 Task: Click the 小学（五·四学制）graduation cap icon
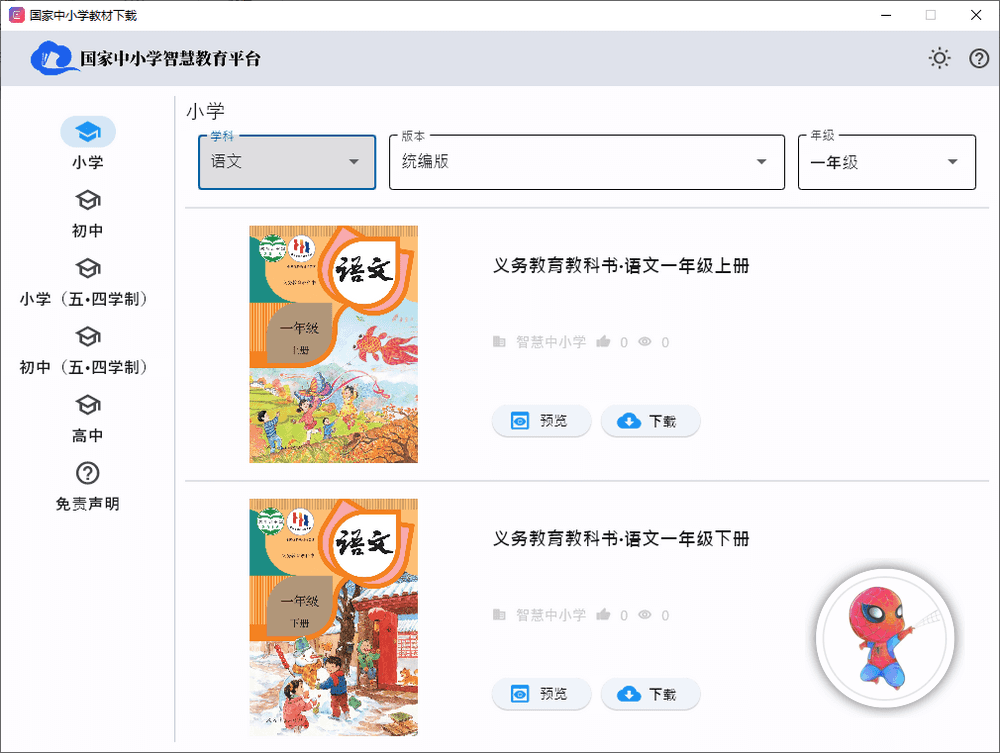(88, 267)
